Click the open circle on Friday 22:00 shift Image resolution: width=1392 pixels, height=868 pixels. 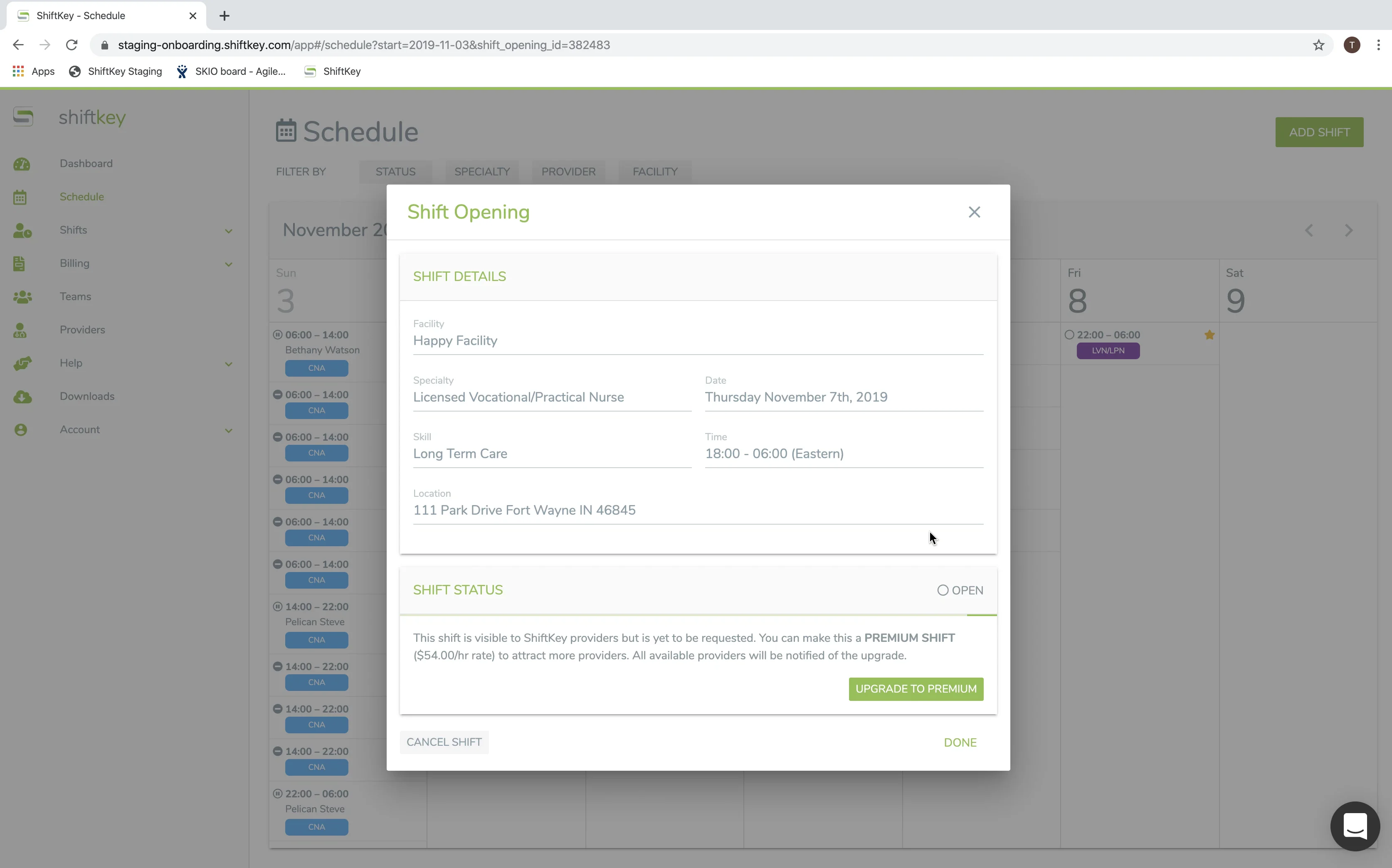(x=1069, y=335)
